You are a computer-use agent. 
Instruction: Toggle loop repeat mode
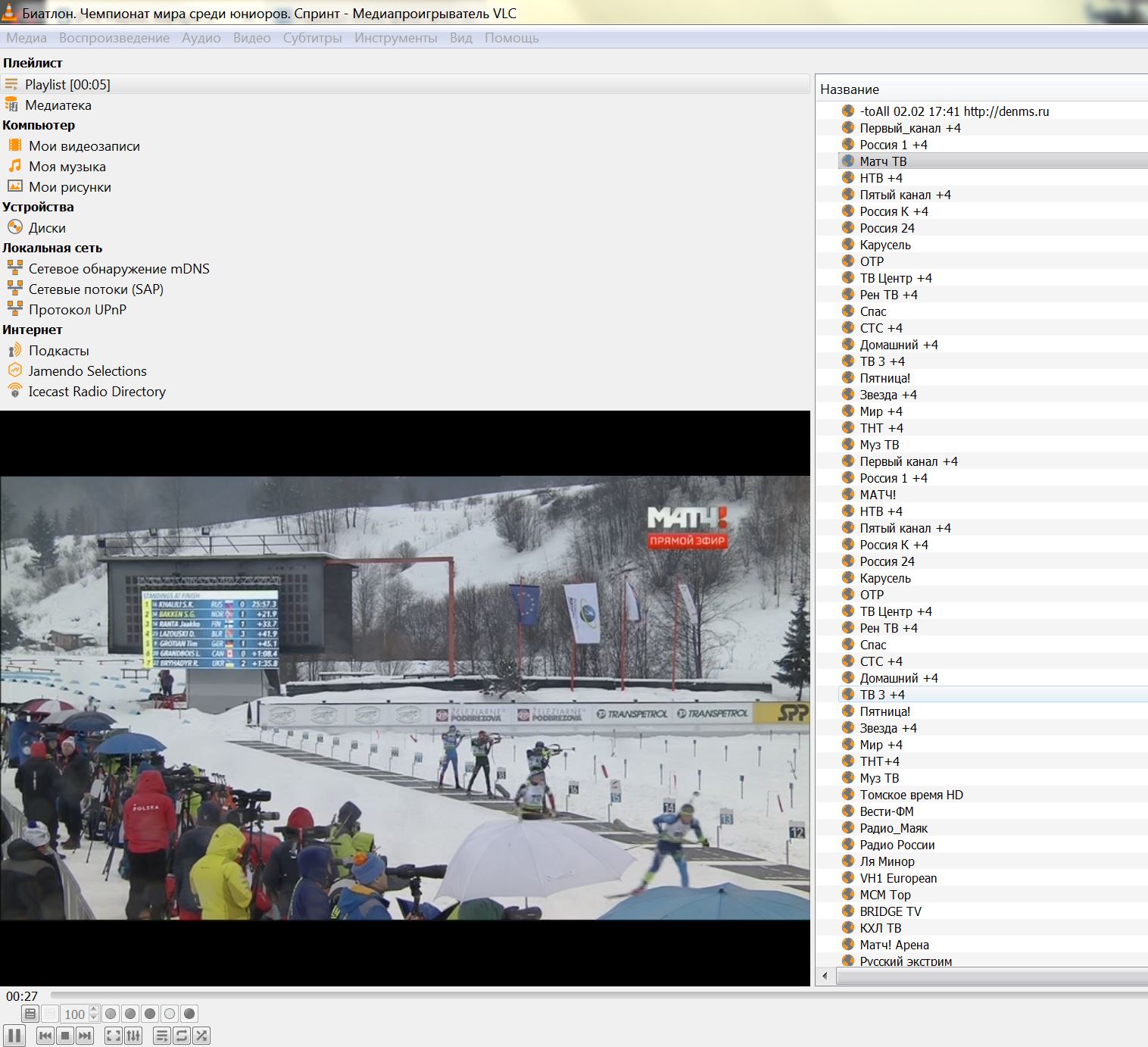(x=182, y=1036)
